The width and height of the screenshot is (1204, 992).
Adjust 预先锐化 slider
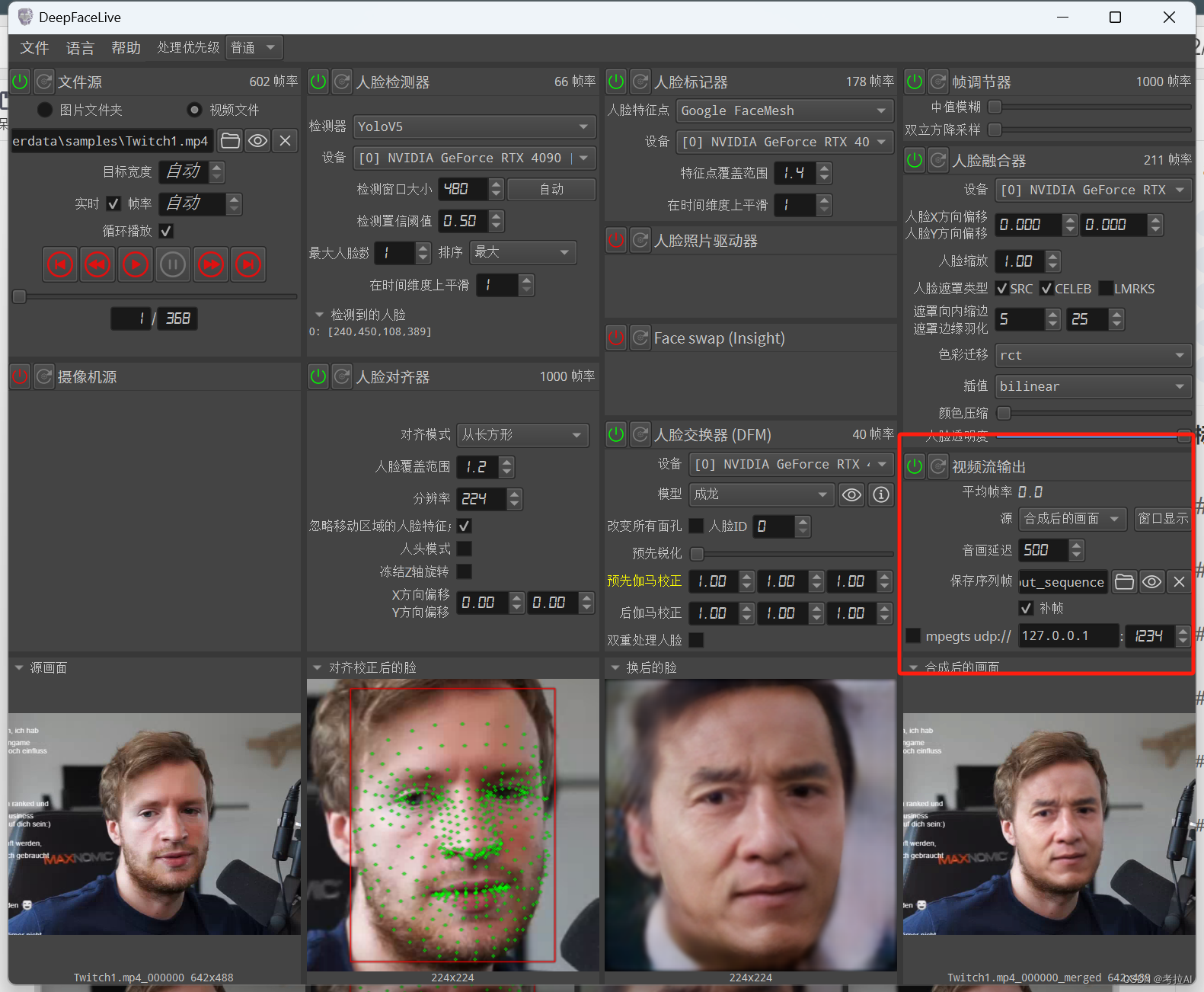(791, 554)
